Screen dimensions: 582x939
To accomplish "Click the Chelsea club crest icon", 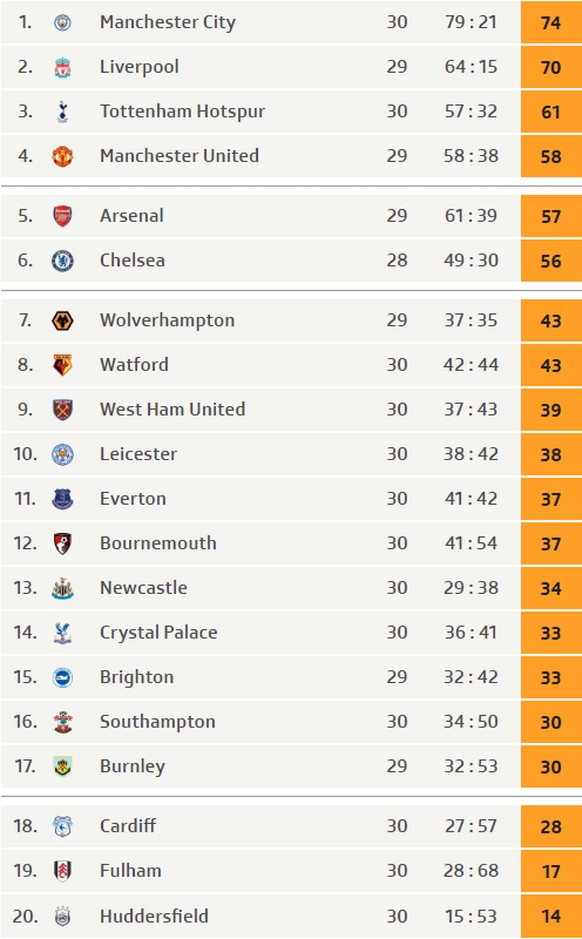I will [x=62, y=261].
